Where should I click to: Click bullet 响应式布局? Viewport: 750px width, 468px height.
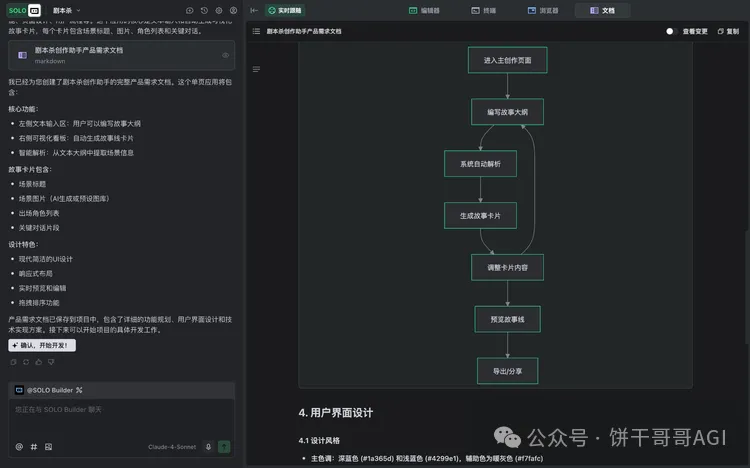pyautogui.click(x=36, y=274)
